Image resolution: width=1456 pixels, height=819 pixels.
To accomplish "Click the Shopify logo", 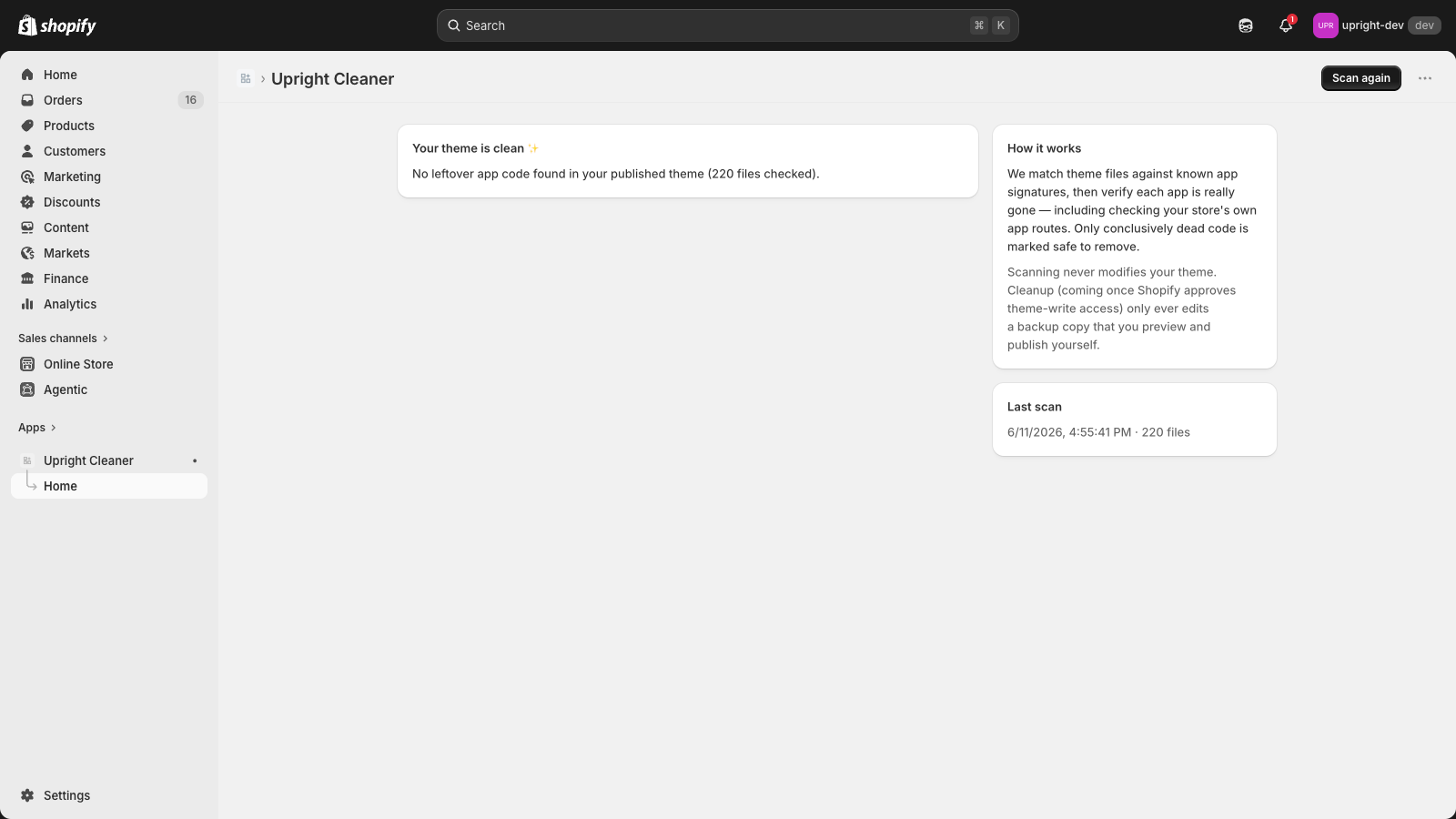I will [x=57, y=25].
